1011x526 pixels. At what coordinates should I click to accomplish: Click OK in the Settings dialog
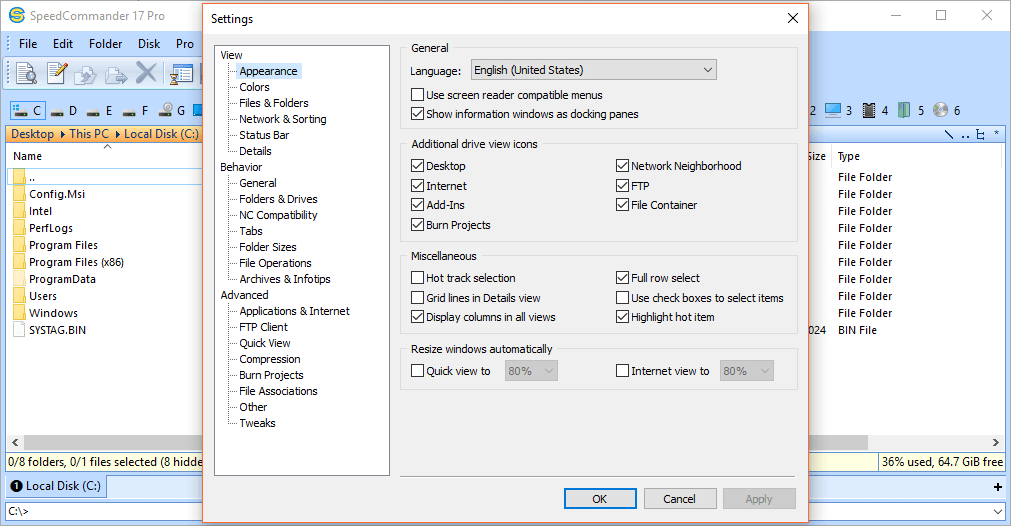(x=600, y=499)
